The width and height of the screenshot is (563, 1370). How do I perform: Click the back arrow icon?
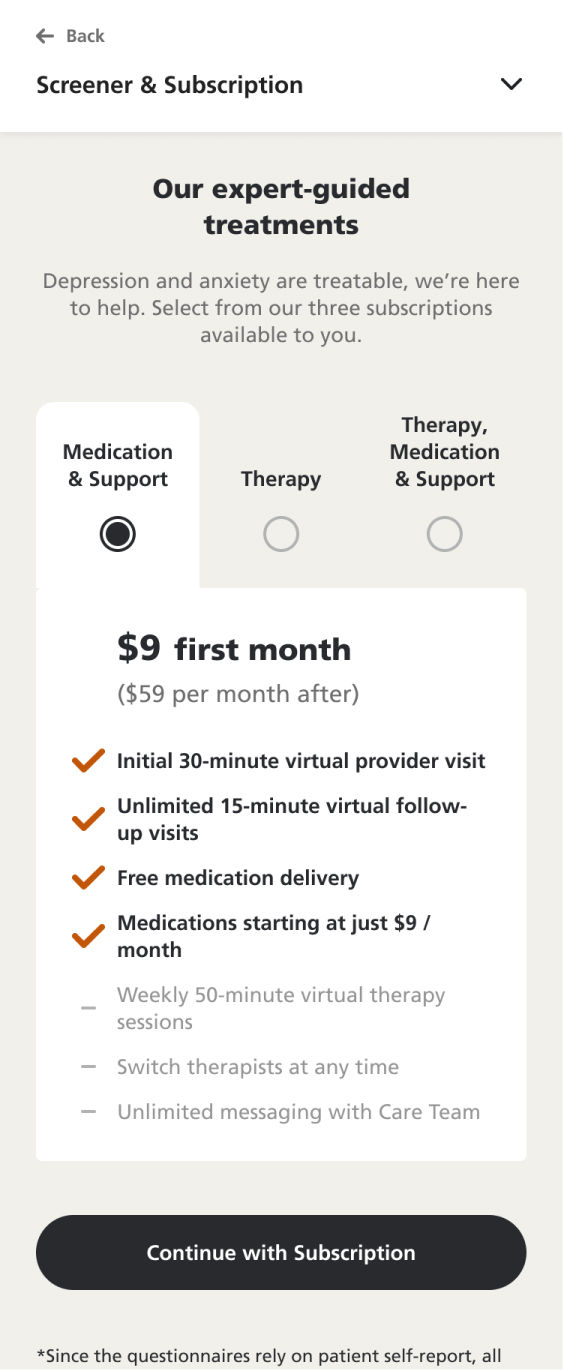point(44,36)
